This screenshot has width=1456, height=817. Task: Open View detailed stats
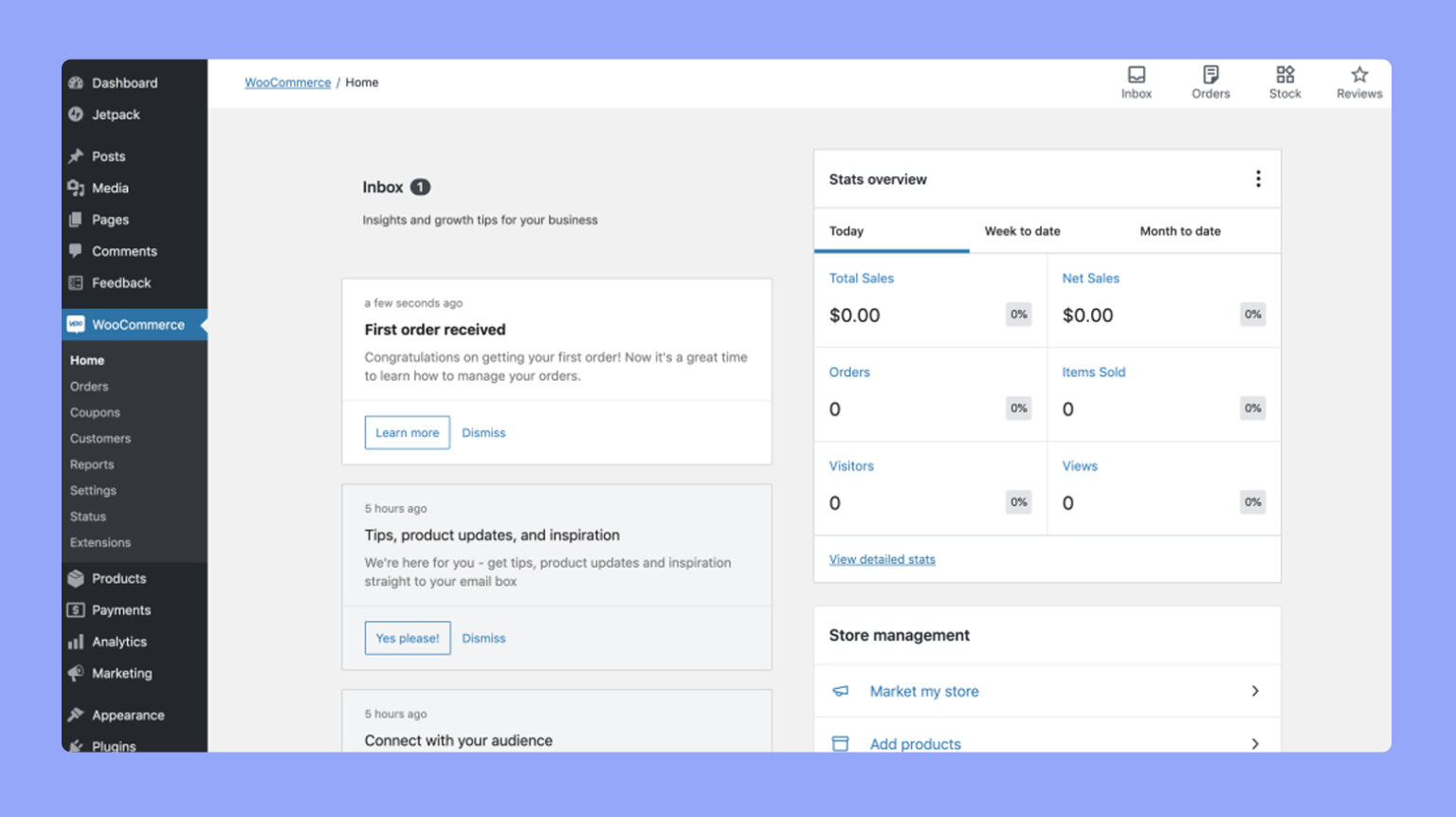coord(881,559)
